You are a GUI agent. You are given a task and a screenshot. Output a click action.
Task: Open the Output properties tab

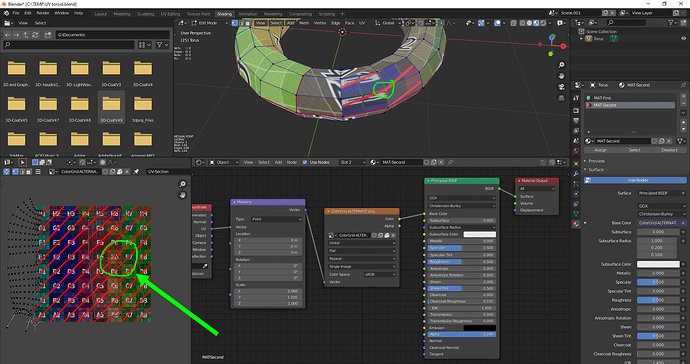pyautogui.click(x=576, y=120)
